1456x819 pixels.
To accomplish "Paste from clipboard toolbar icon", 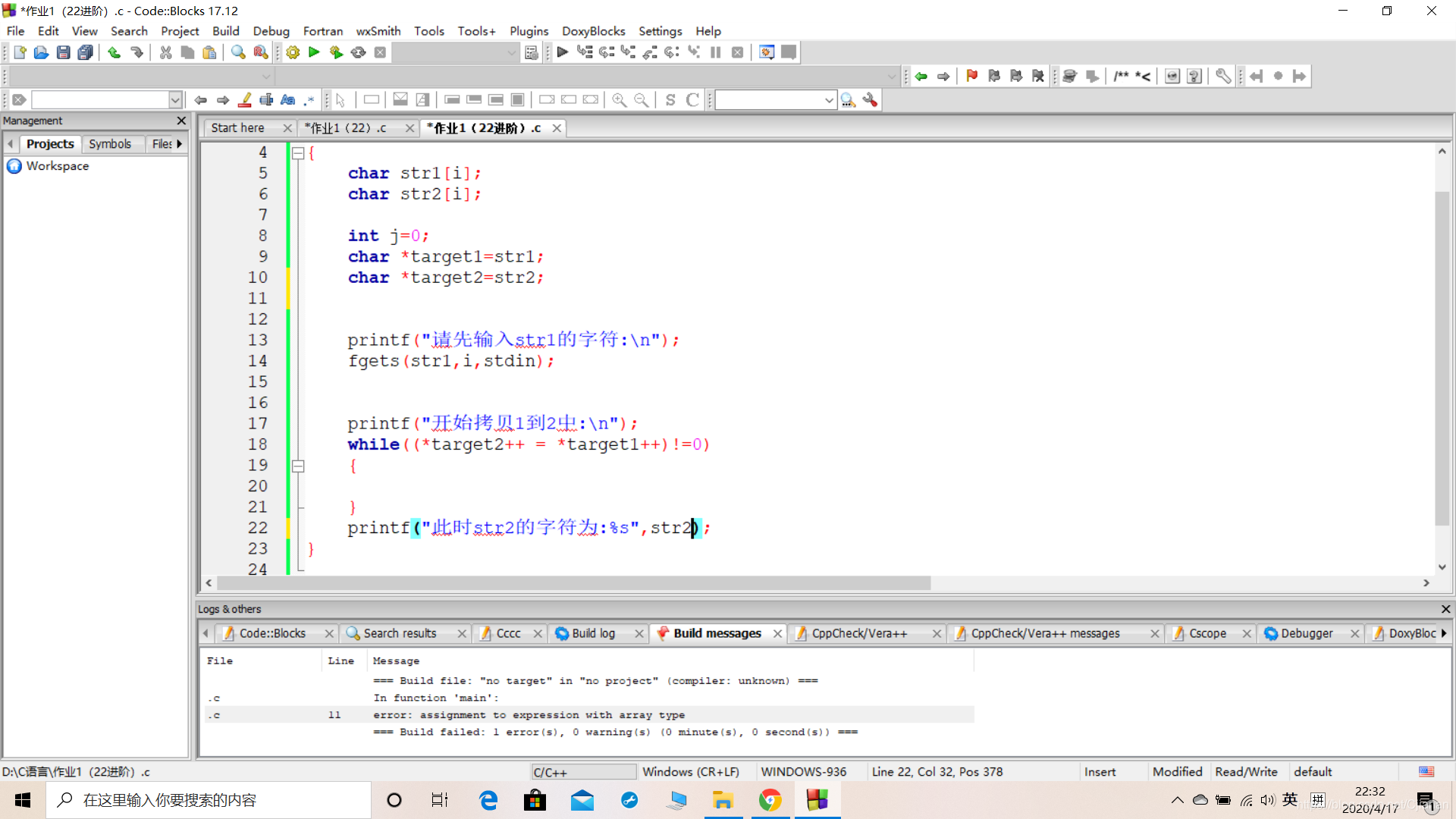I will coord(209,52).
